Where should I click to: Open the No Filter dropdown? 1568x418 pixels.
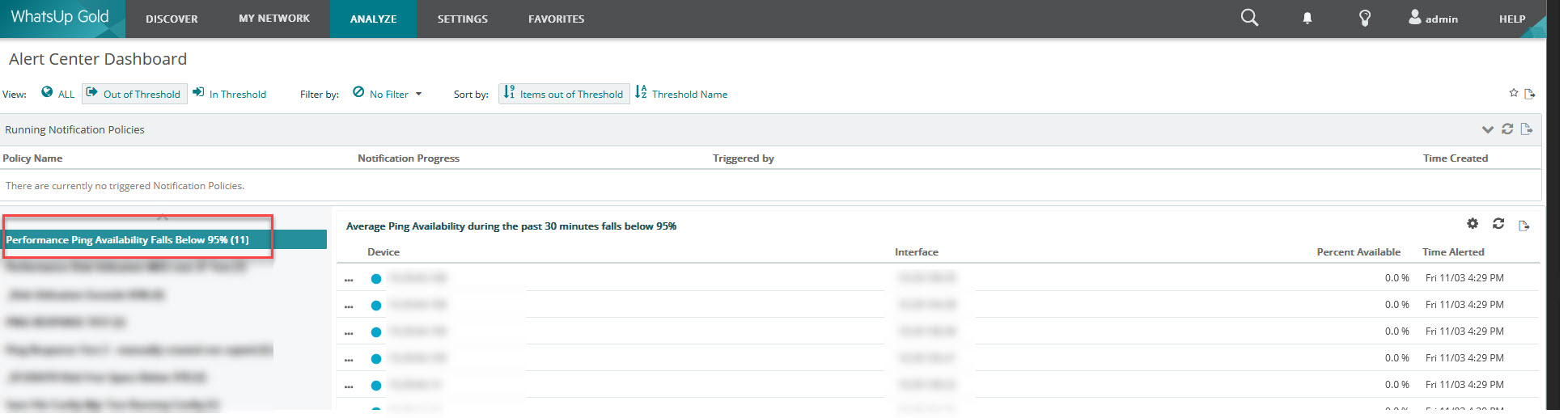[388, 94]
